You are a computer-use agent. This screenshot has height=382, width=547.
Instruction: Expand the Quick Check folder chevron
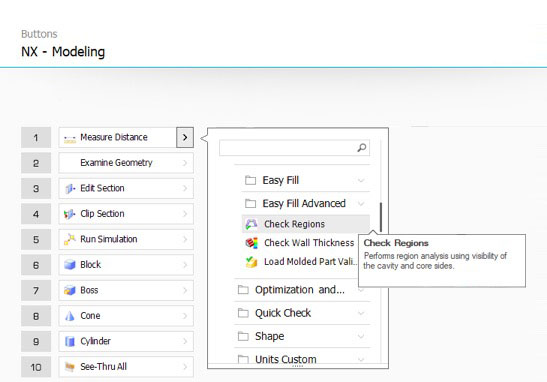[x=361, y=313]
